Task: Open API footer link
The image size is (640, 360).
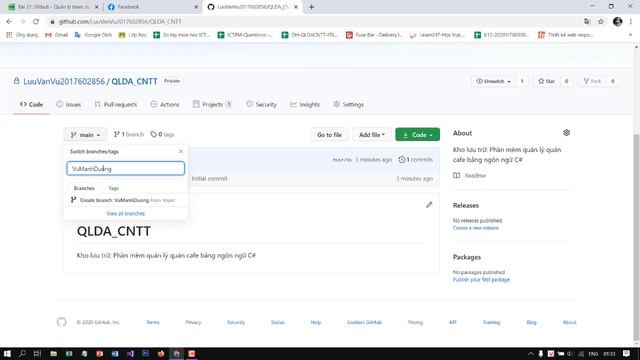Action: click(x=453, y=322)
